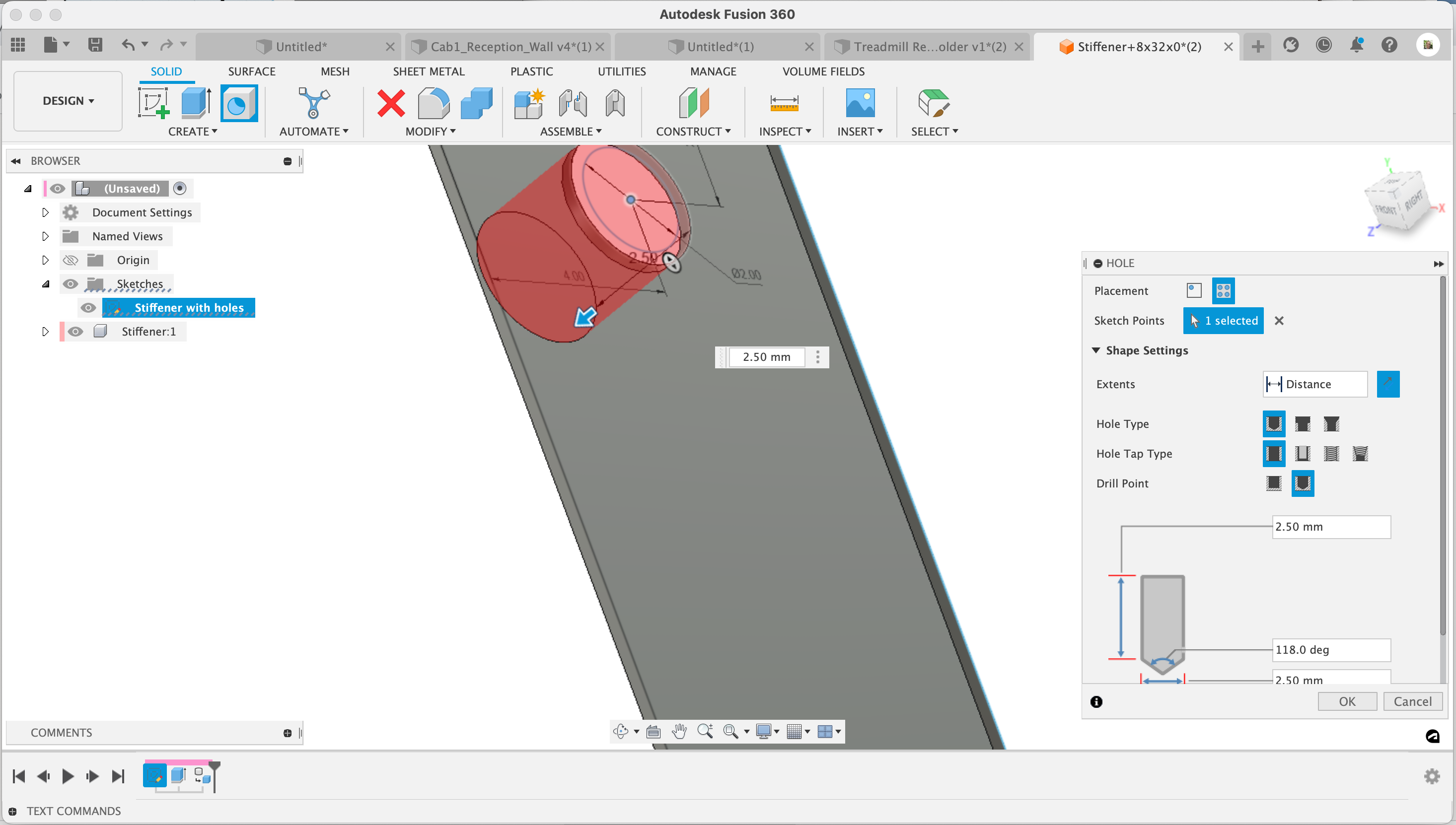Screen dimensions: 1456x825
Task: Select flat drill point icon
Action: coord(1274,483)
